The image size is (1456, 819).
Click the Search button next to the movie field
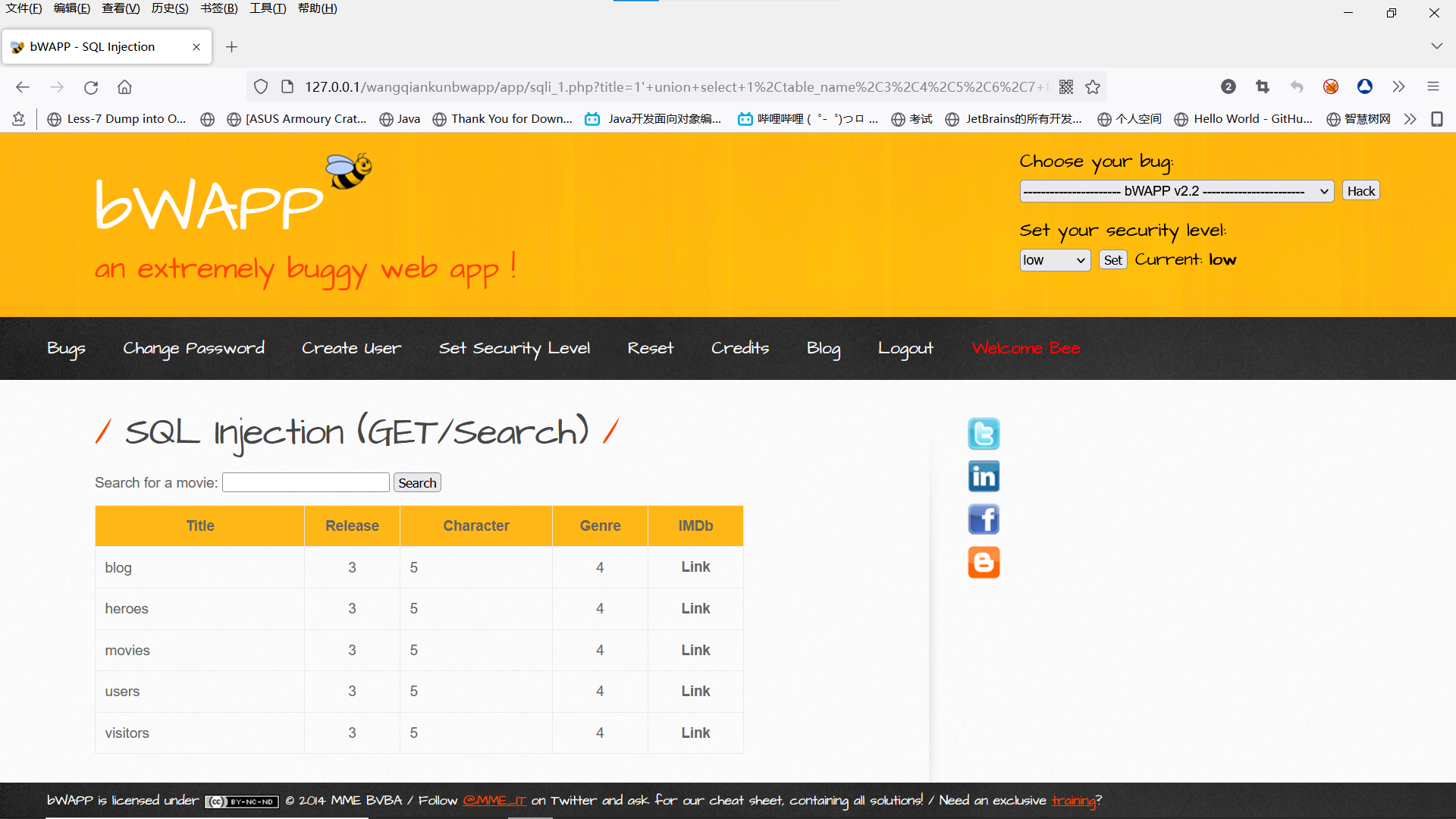pos(416,482)
